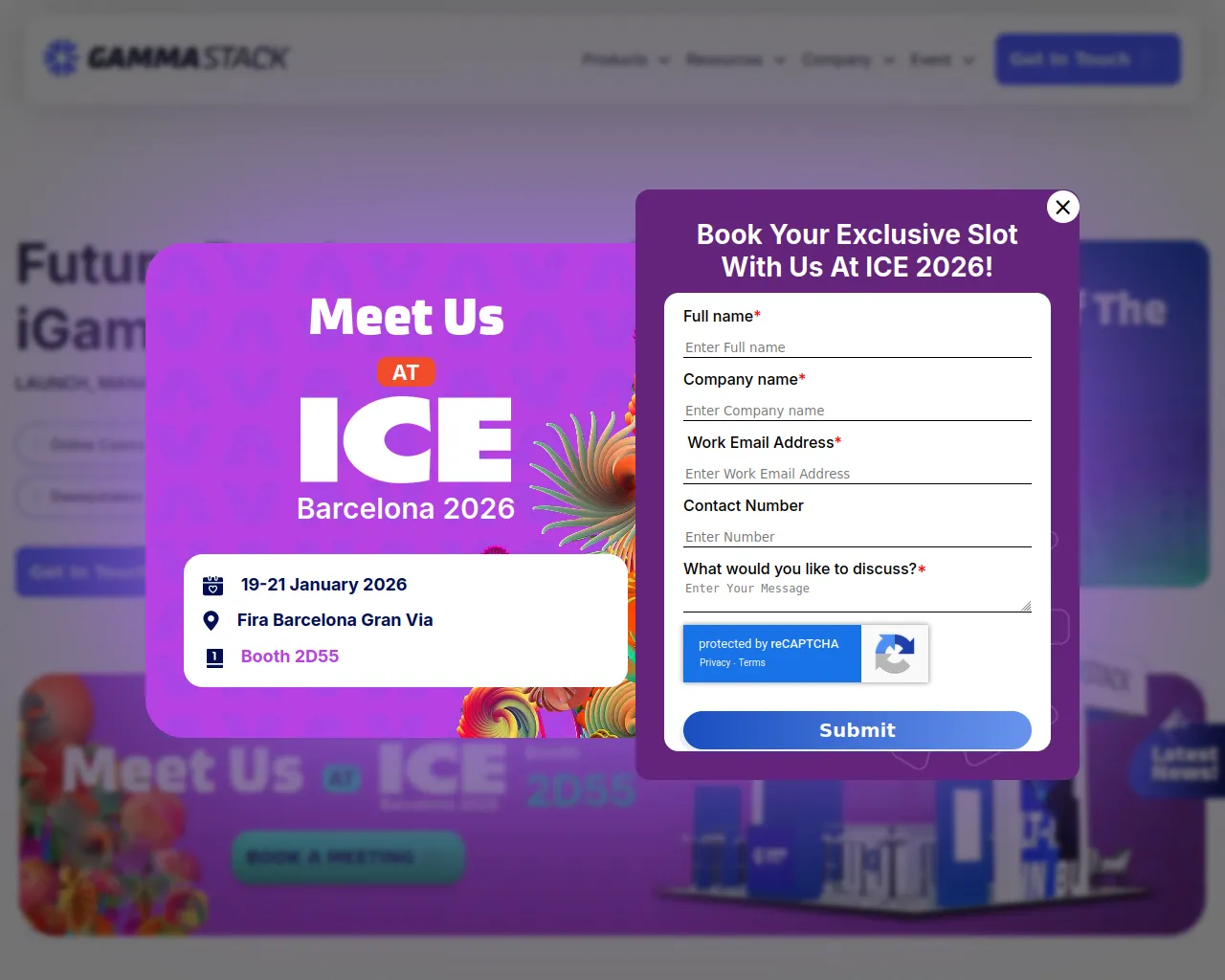Focus the Full name input field
Image resolution: width=1225 pixels, height=980 pixels.
857,346
